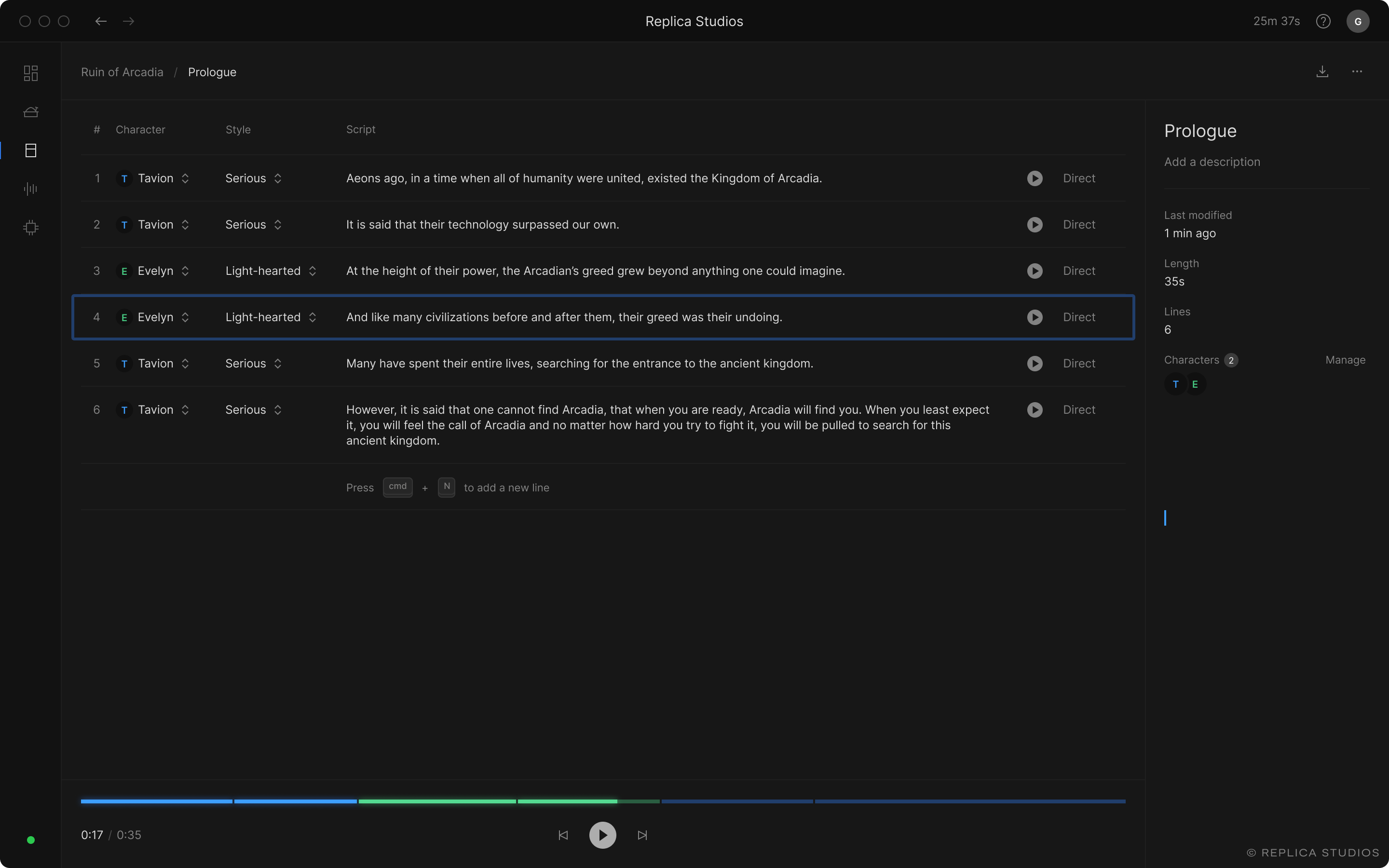Play line 6 audio preview

pos(1035,410)
